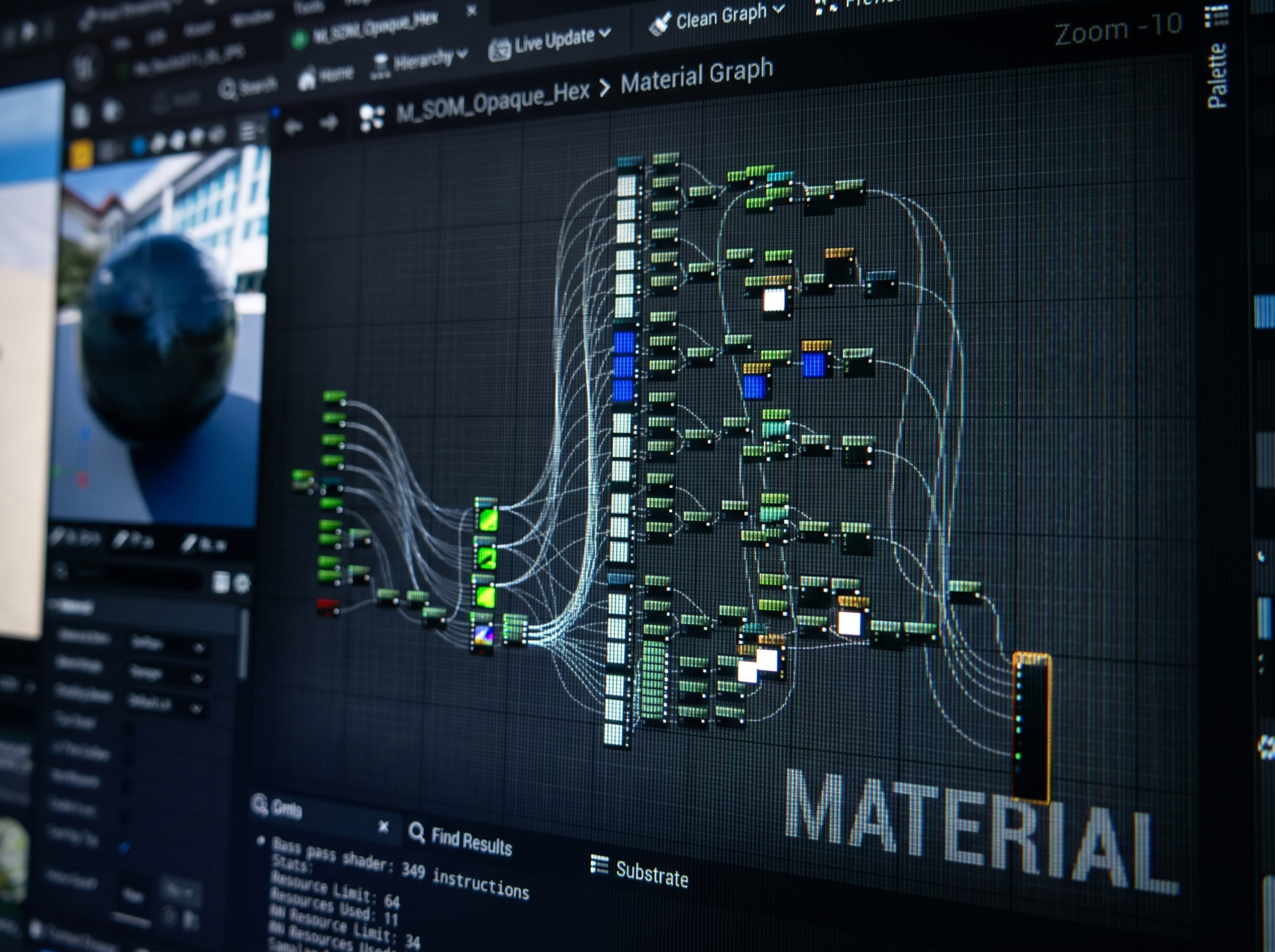Click the 'Resources Used: 11' stats line
This screenshot has height=952, width=1275.
(334, 907)
